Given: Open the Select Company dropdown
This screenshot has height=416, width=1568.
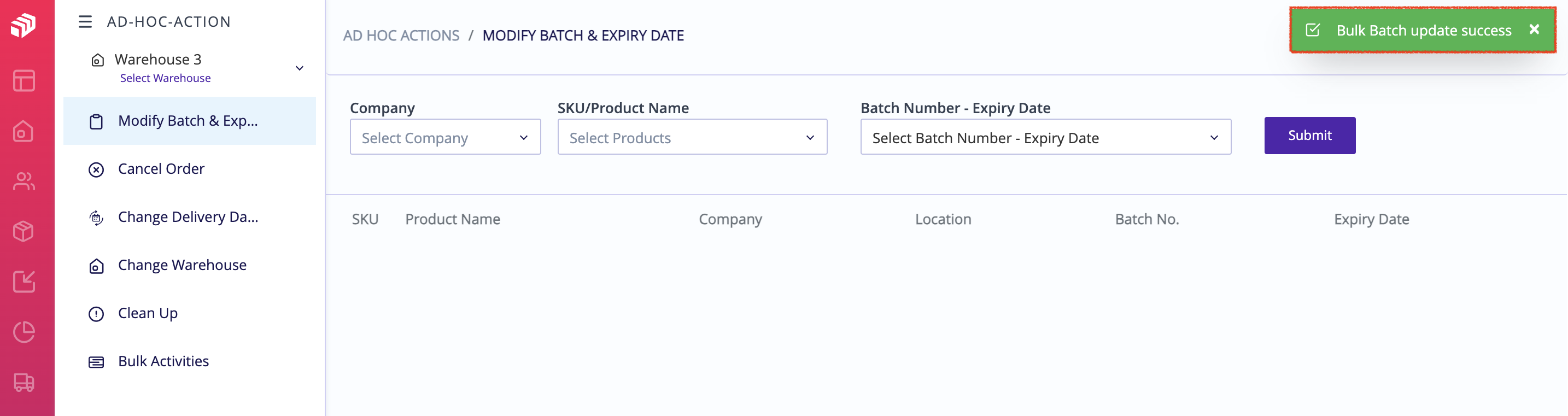Looking at the screenshot, I should coord(445,137).
